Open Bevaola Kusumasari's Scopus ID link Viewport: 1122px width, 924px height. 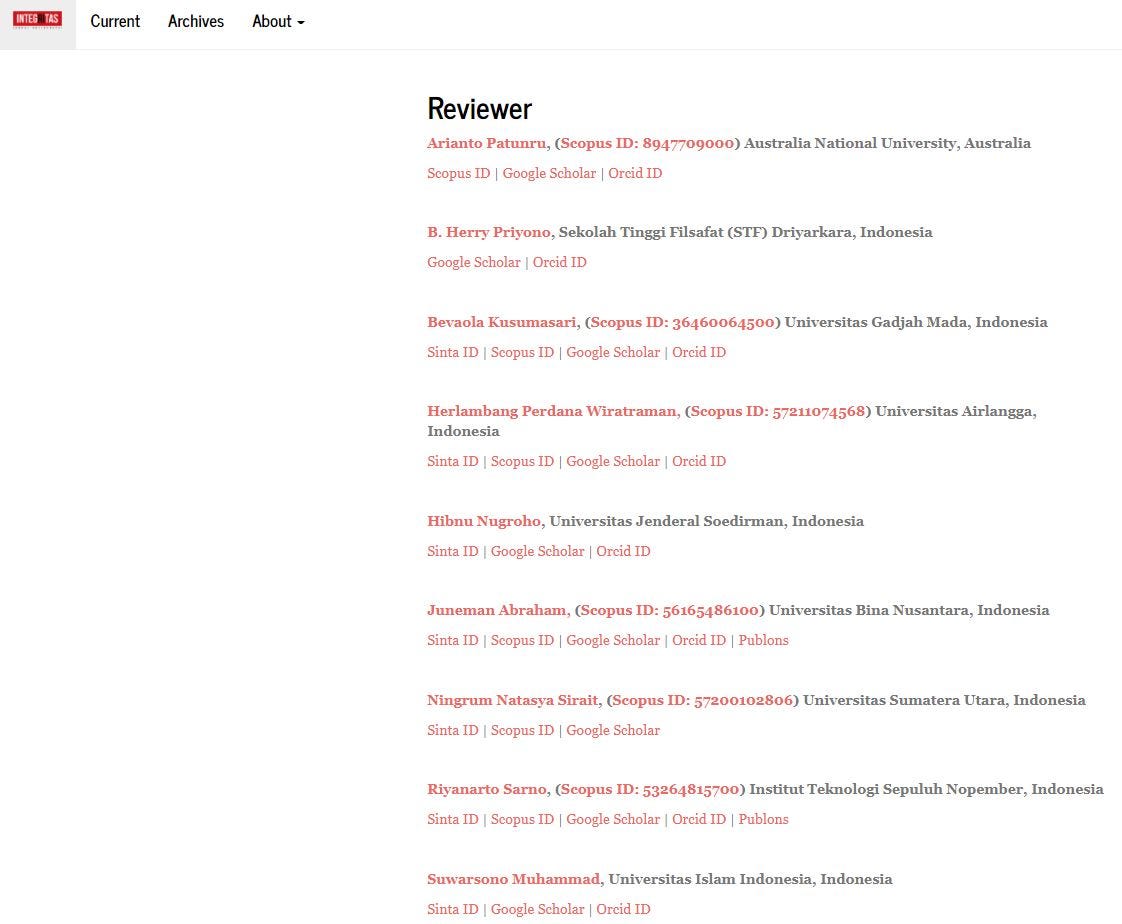pyautogui.click(x=522, y=352)
